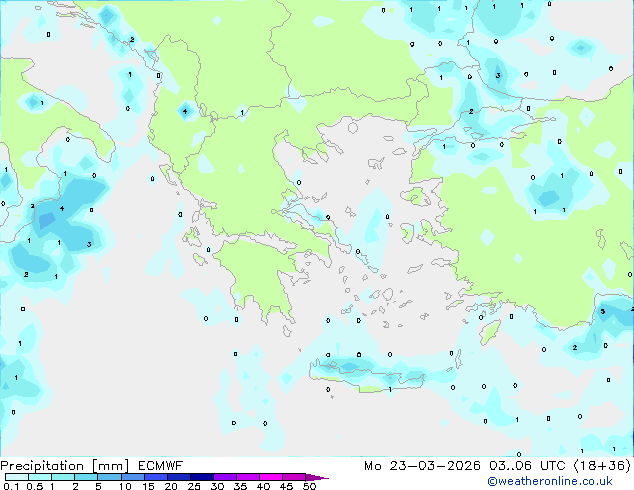Pick the 10–15 mm blue legend segment
The width and height of the screenshot is (634, 490).
[132, 477]
